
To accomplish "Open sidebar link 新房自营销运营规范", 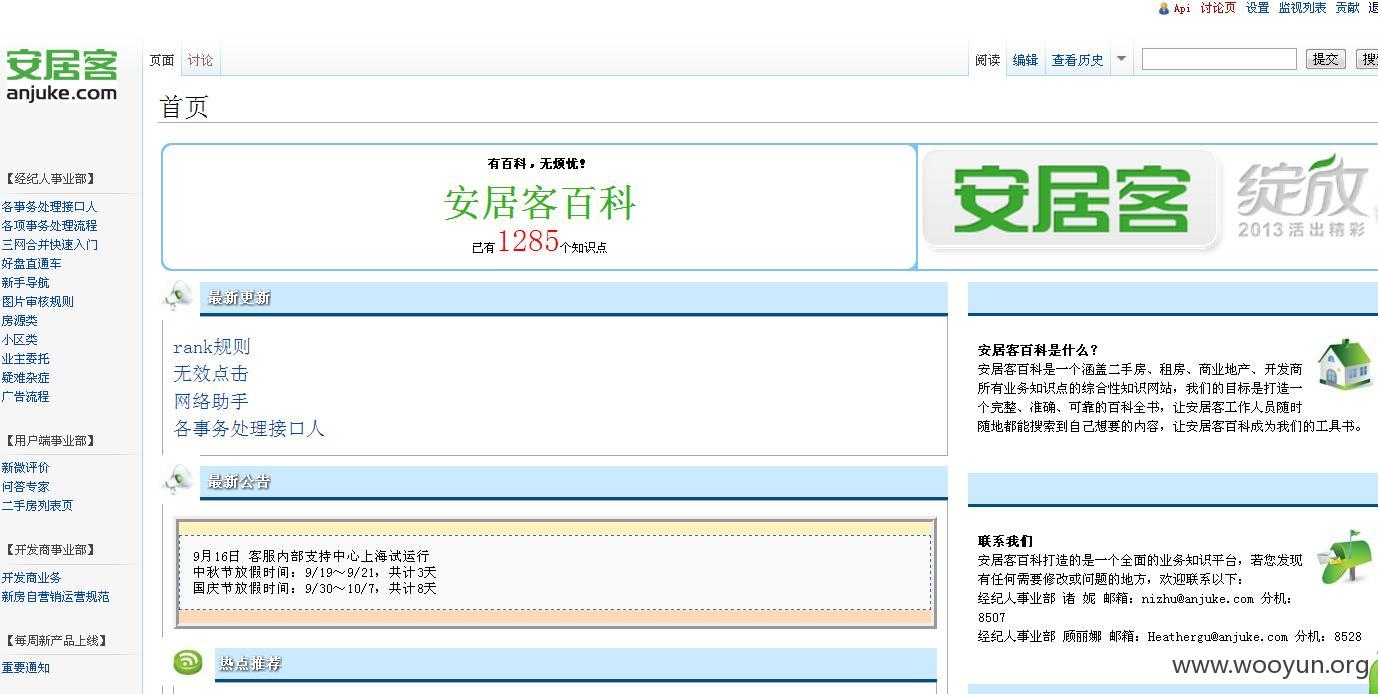I will 55,597.
